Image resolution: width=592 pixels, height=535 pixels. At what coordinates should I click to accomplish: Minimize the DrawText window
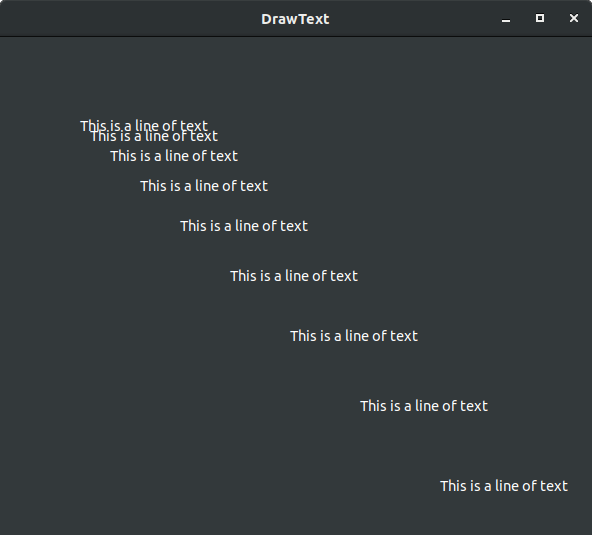pyautogui.click(x=506, y=19)
